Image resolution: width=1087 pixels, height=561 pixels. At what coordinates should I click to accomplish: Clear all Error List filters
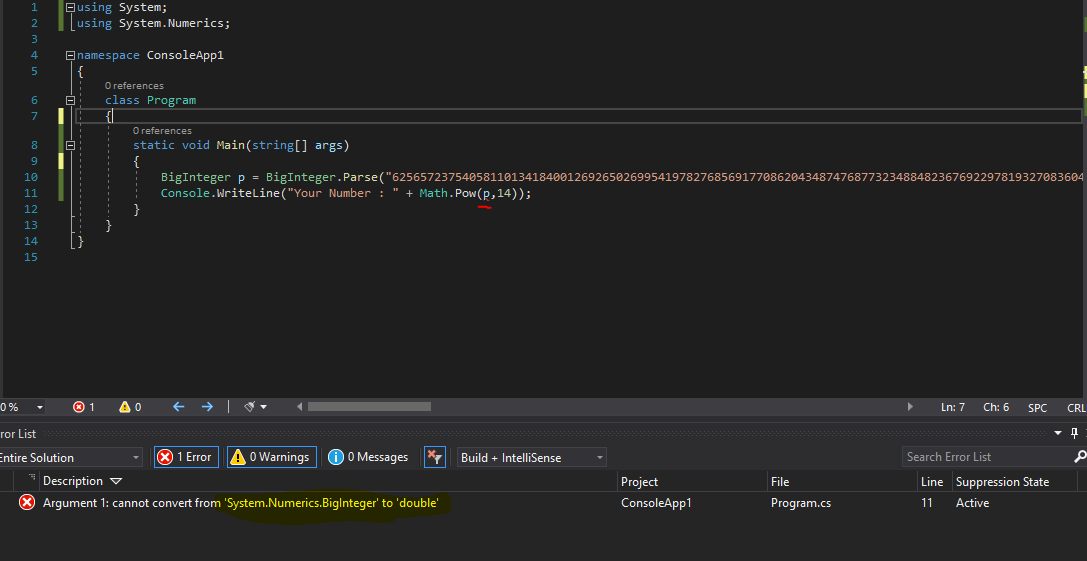point(435,457)
